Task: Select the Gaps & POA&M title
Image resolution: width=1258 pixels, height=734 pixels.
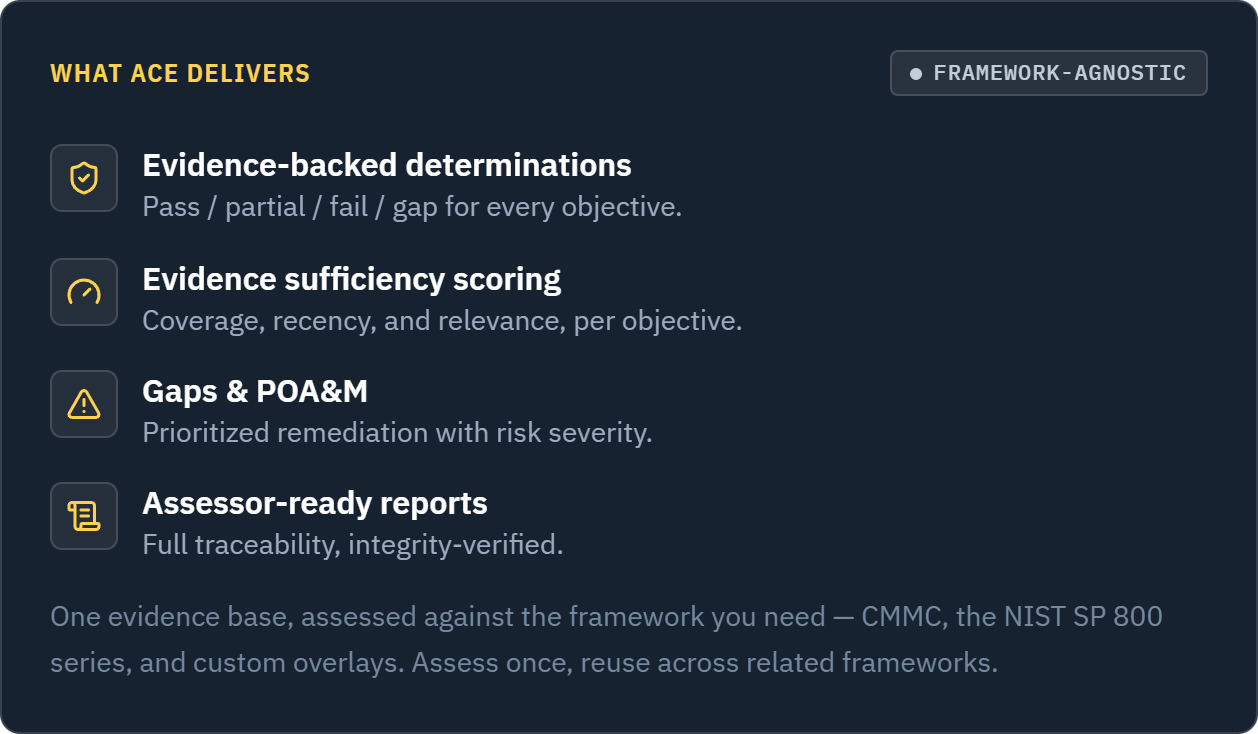Action: (x=255, y=391)
